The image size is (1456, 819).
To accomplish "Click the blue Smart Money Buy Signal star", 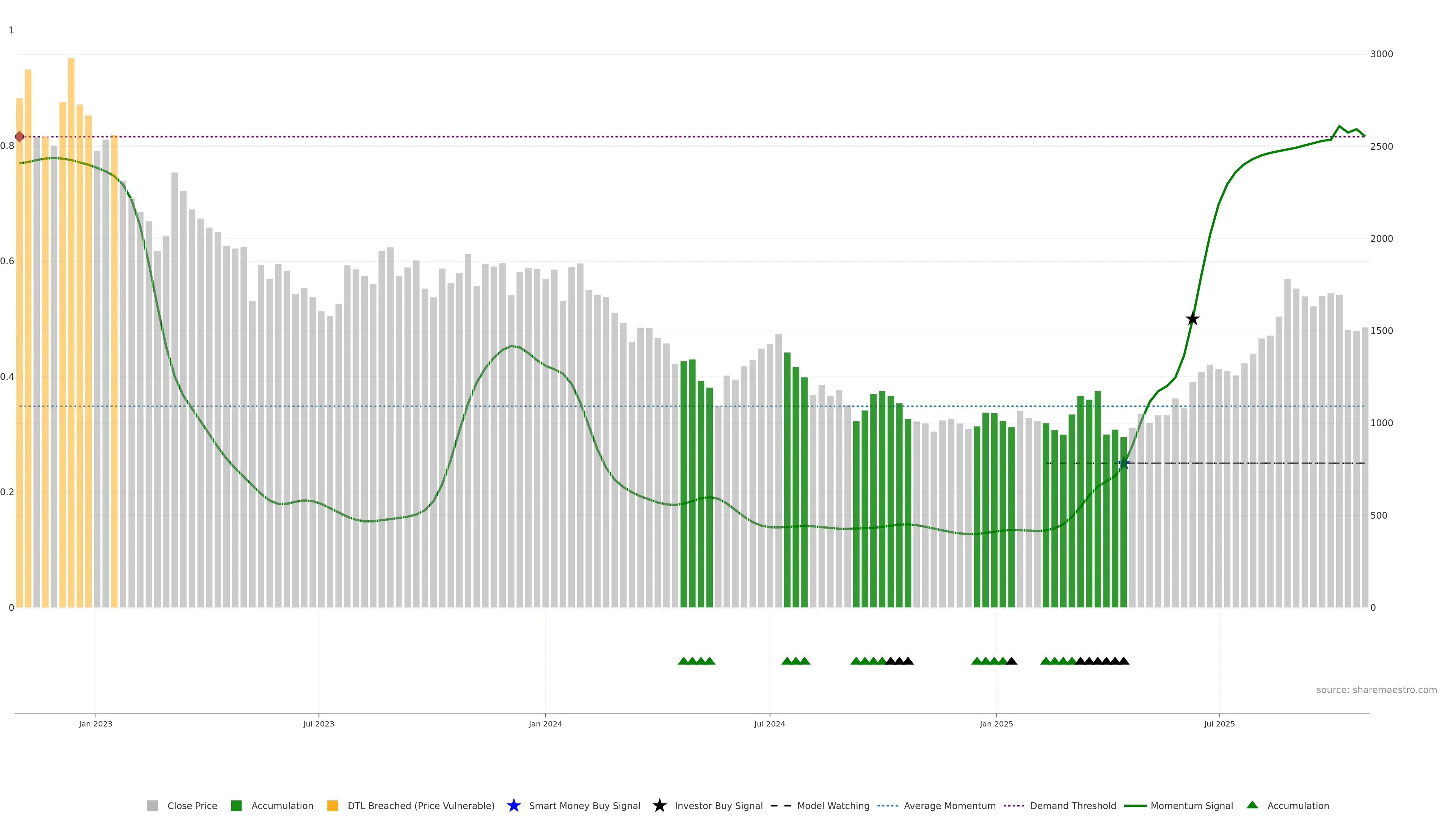I will pos(513,805).
